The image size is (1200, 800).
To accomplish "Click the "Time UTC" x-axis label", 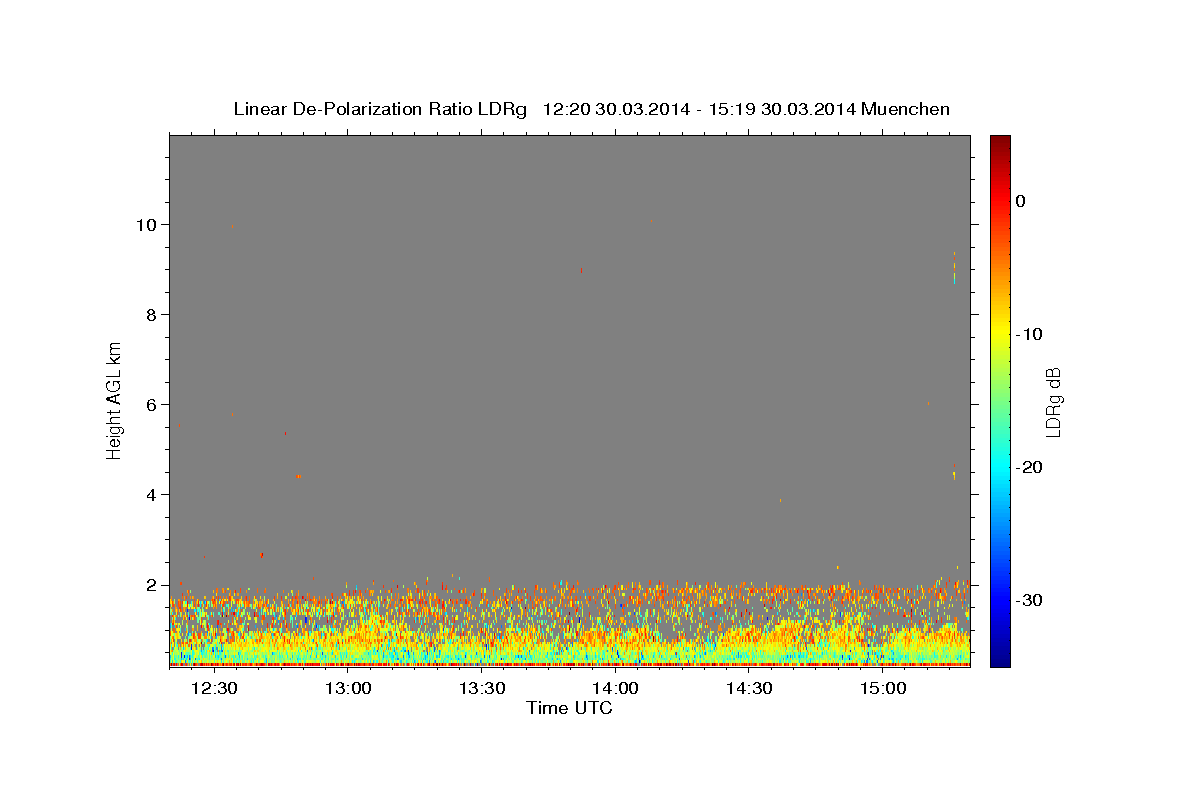I will point(569,708).
